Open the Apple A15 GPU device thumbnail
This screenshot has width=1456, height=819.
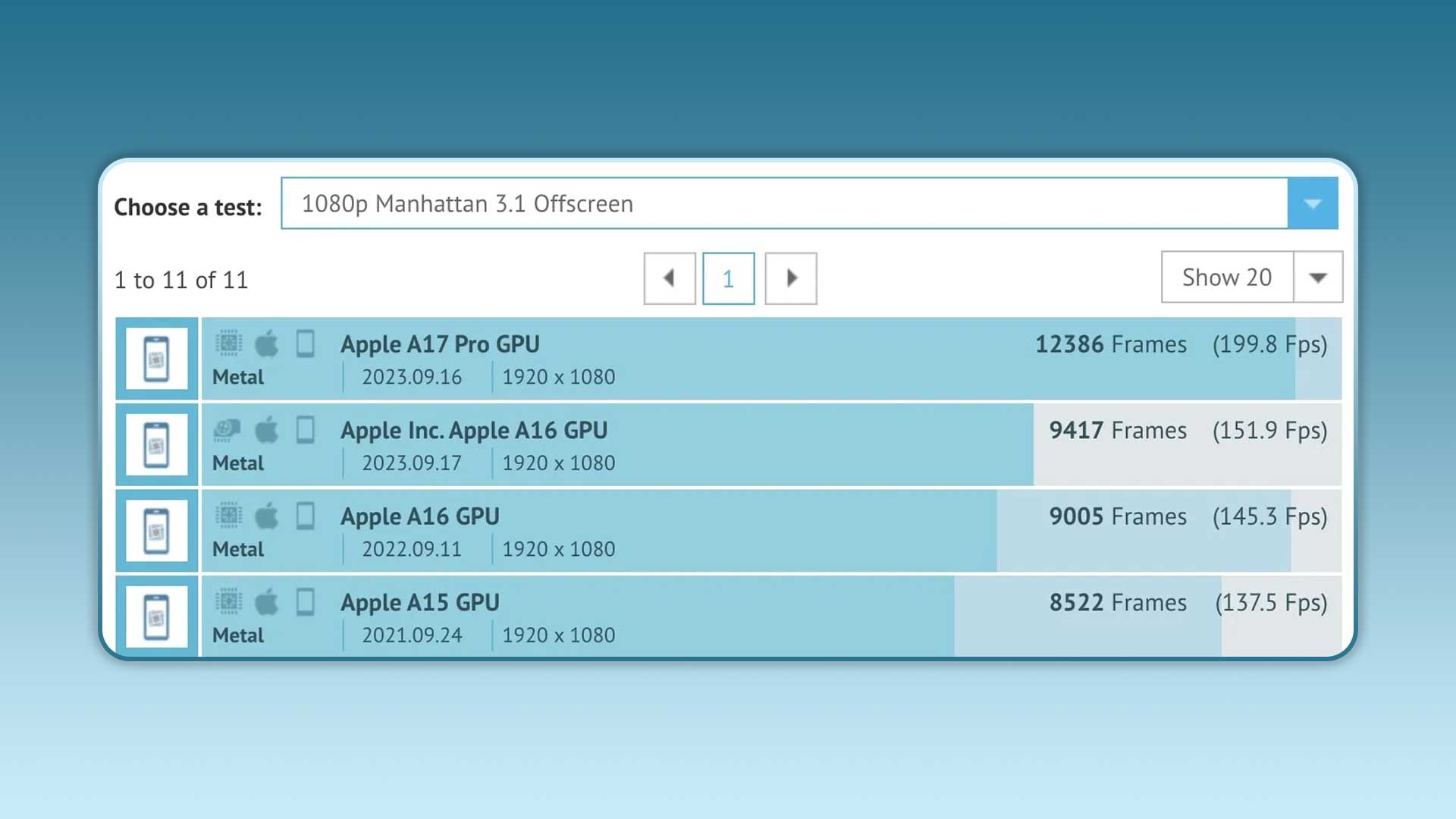(x=157, y=617)
